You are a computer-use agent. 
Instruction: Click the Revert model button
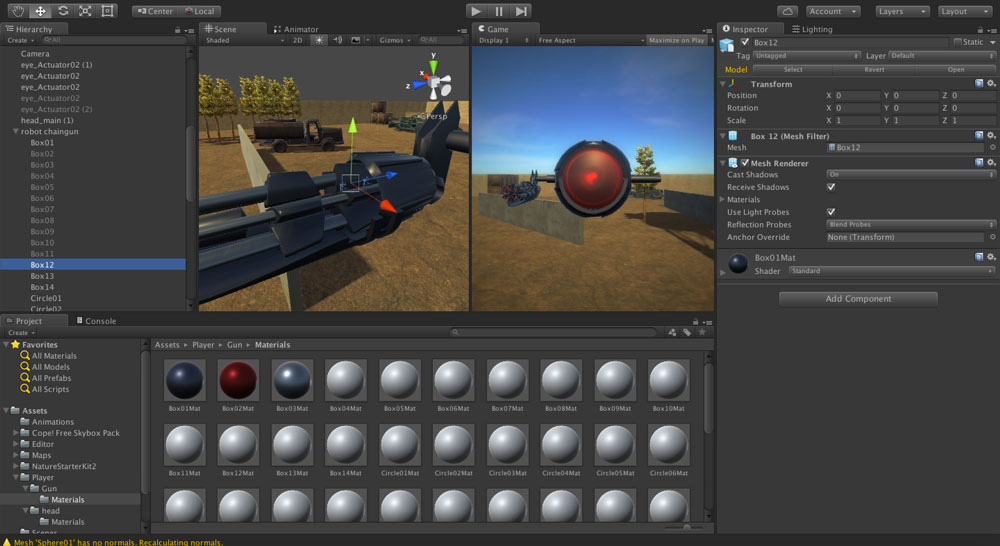coord(873,70)
